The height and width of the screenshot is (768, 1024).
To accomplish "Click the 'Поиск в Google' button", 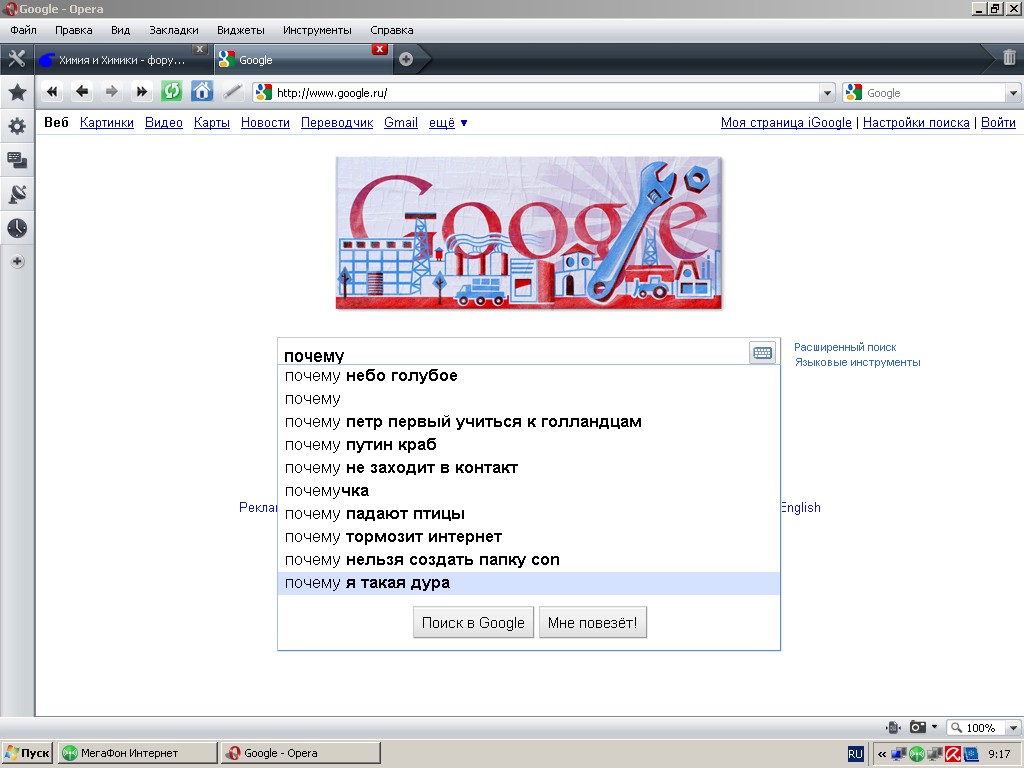I will click(x=473, y=623).
